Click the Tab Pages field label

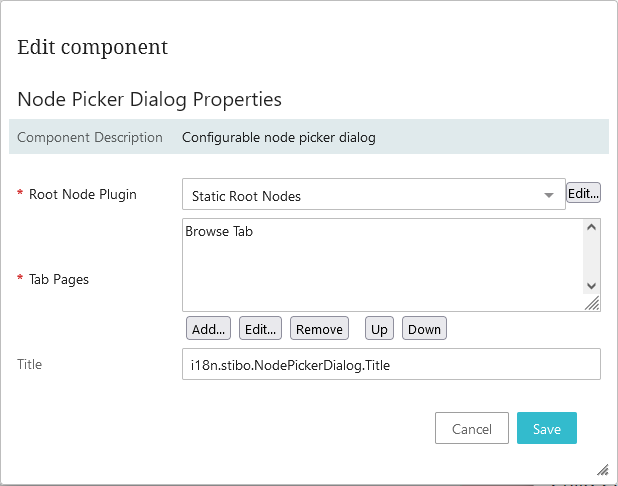coord(59,279)
